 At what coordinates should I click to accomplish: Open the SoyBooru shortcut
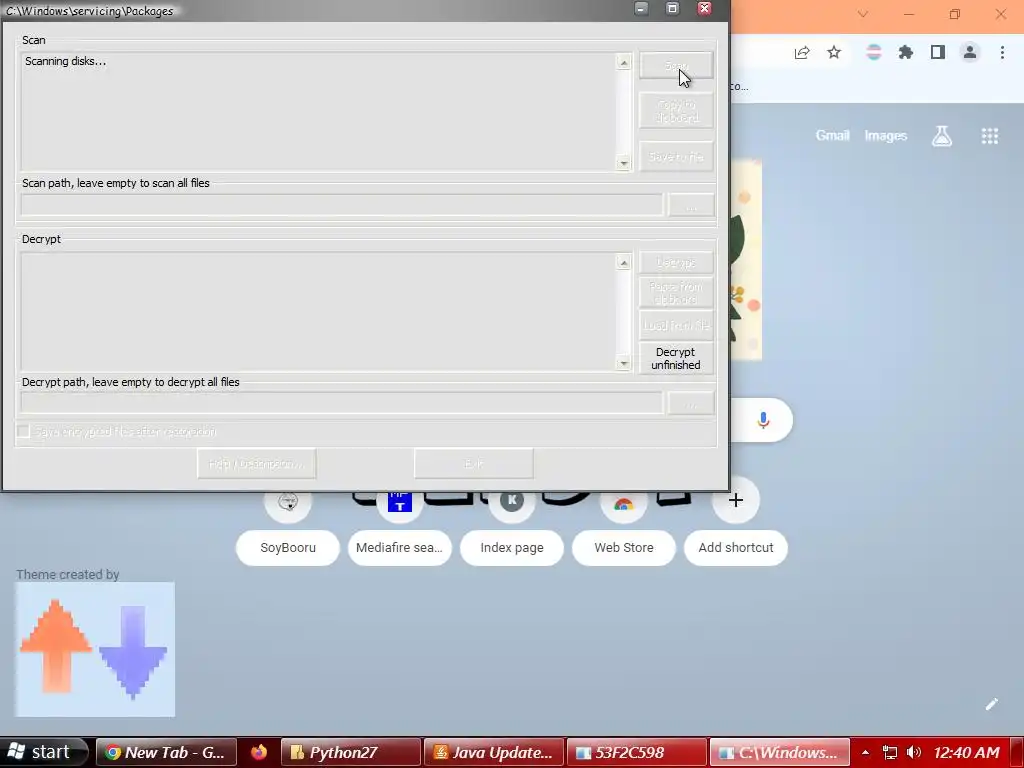288,548
